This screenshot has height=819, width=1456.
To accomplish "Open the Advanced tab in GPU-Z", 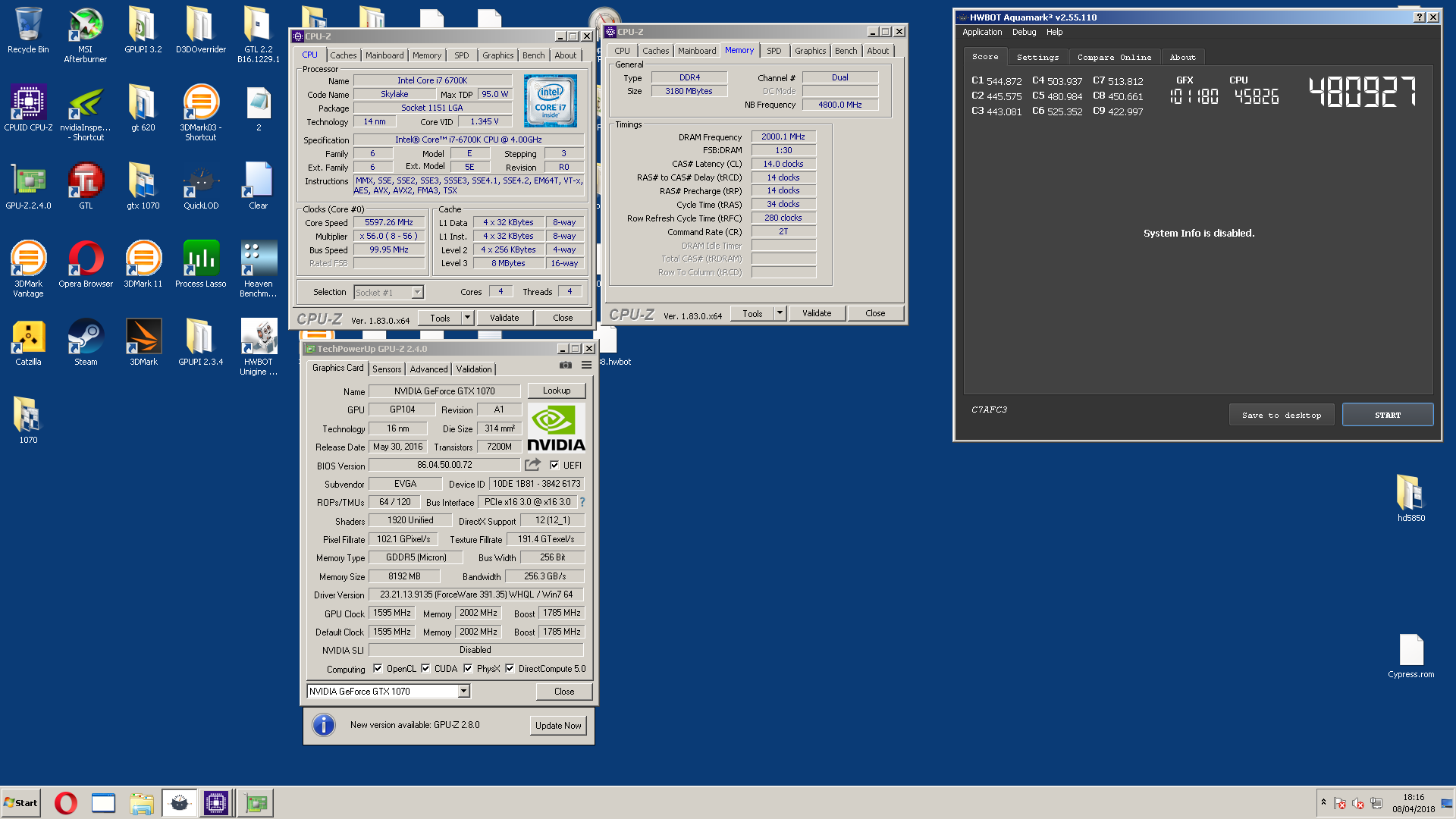I will (428, 369).
